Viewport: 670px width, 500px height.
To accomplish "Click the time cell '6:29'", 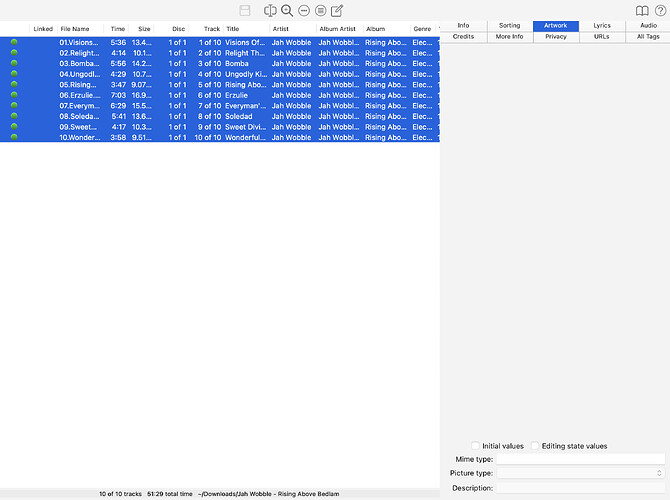I will [118, 106].
